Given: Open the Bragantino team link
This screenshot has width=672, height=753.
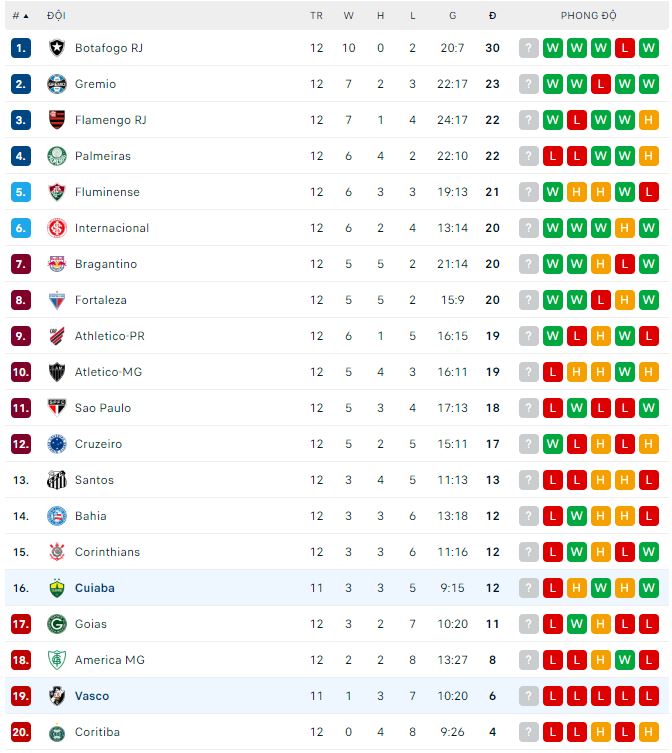Looking at the screenshot, I should pyautogui.click(x=105, y=264).
